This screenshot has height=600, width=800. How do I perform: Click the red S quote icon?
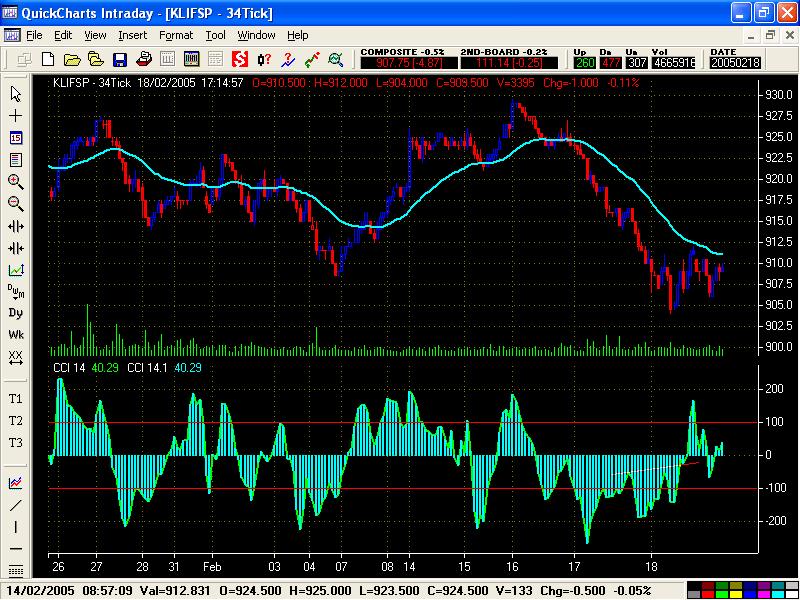click(239, 59)
